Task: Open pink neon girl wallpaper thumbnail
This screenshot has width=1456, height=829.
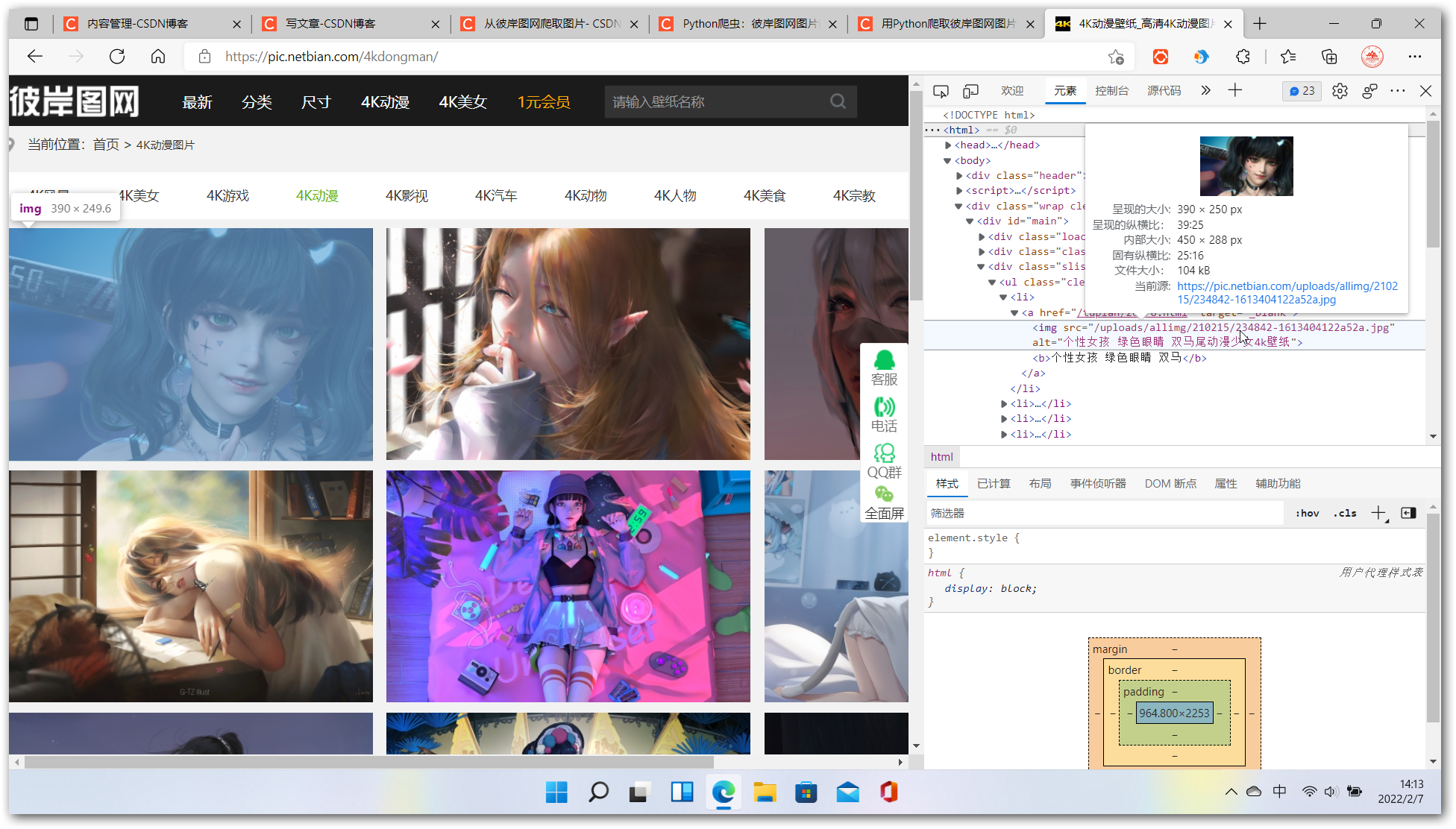Action: pos(568,586)
